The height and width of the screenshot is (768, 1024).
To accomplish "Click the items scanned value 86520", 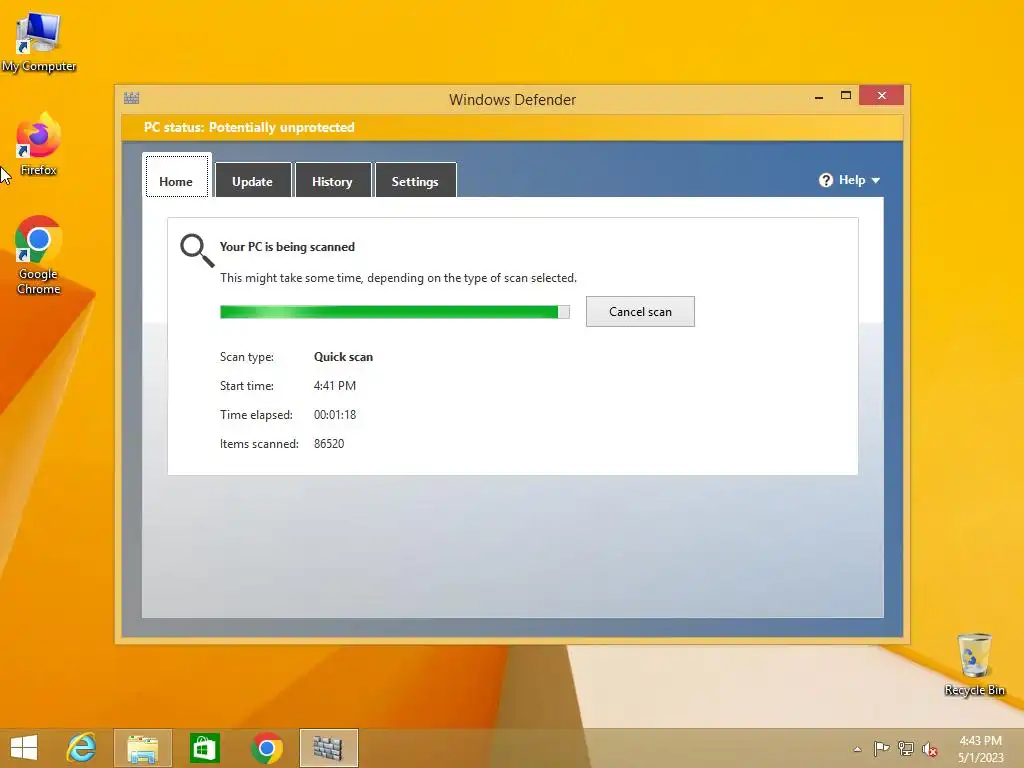I will [x=329, y=444].
